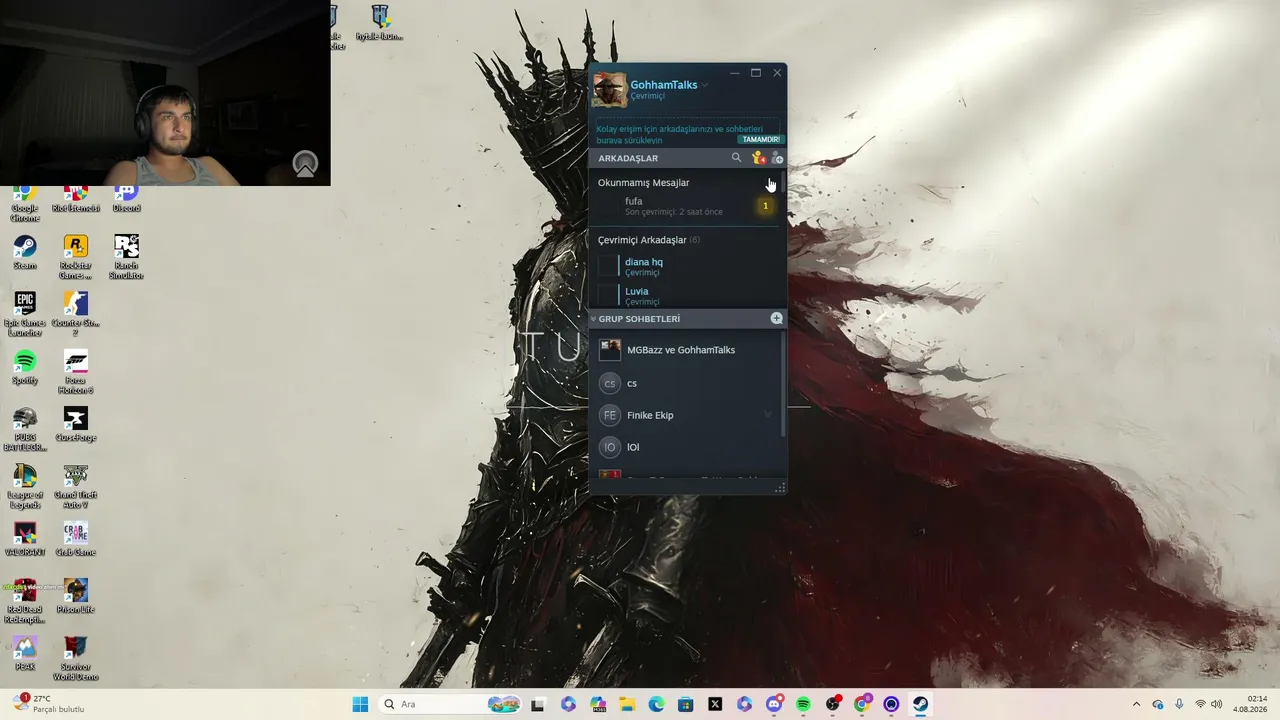The image size is (1280, 720).
Task: Select the Red Dead Redemption shortcut
Action: pos(25,602)
